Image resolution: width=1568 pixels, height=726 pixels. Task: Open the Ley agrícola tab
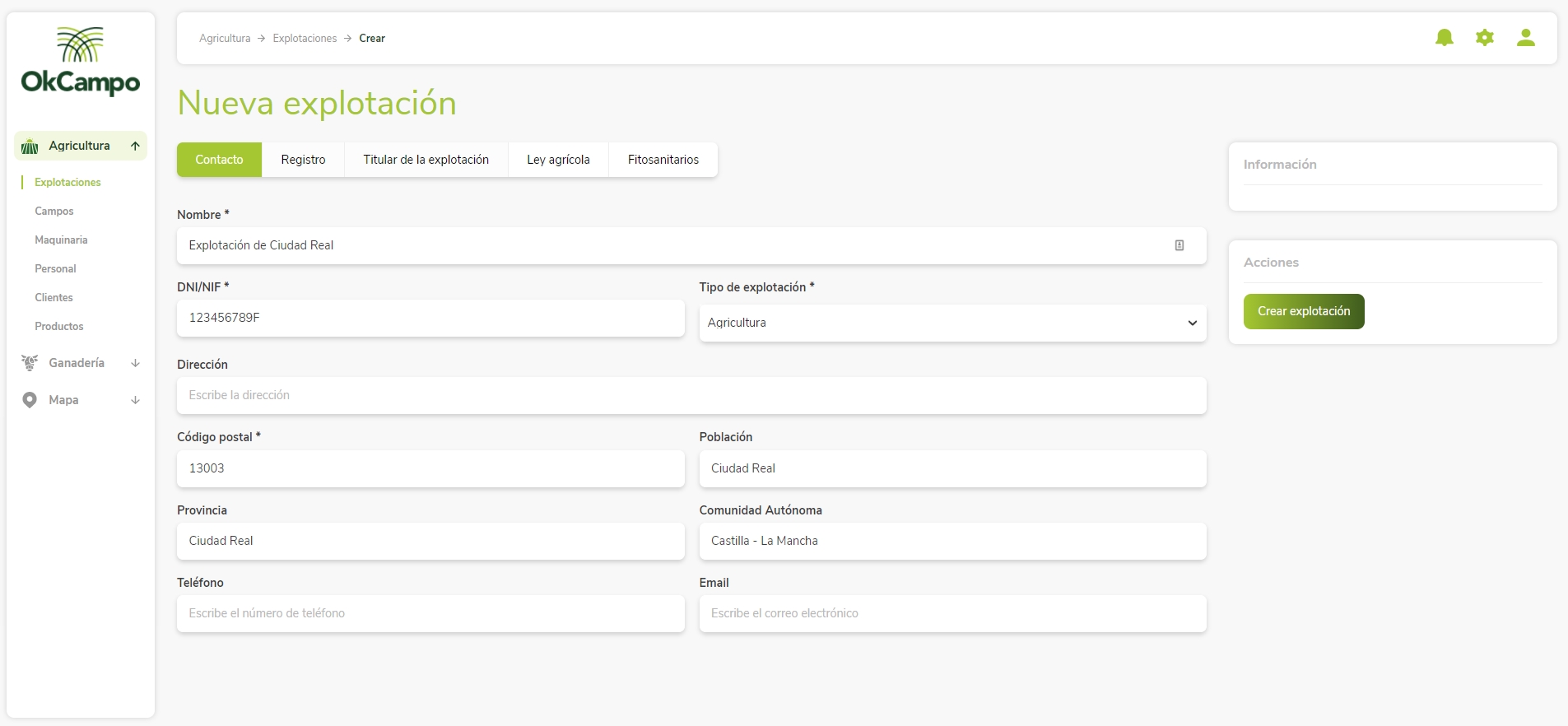click(x=558, y=160)
